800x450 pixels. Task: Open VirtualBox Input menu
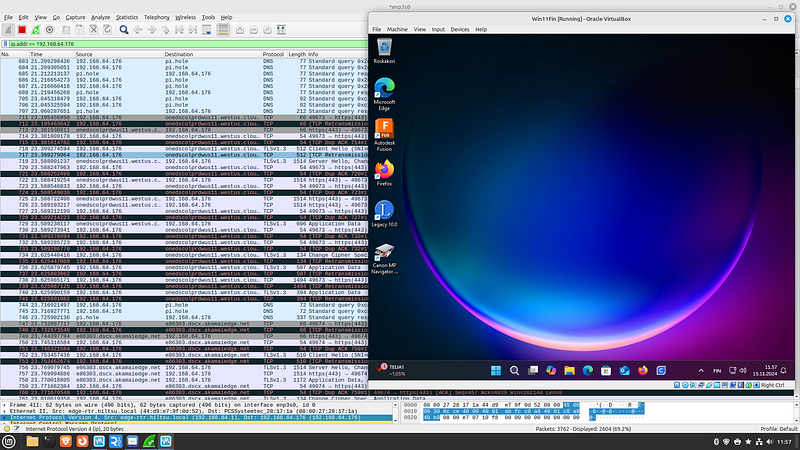point(438,30)
